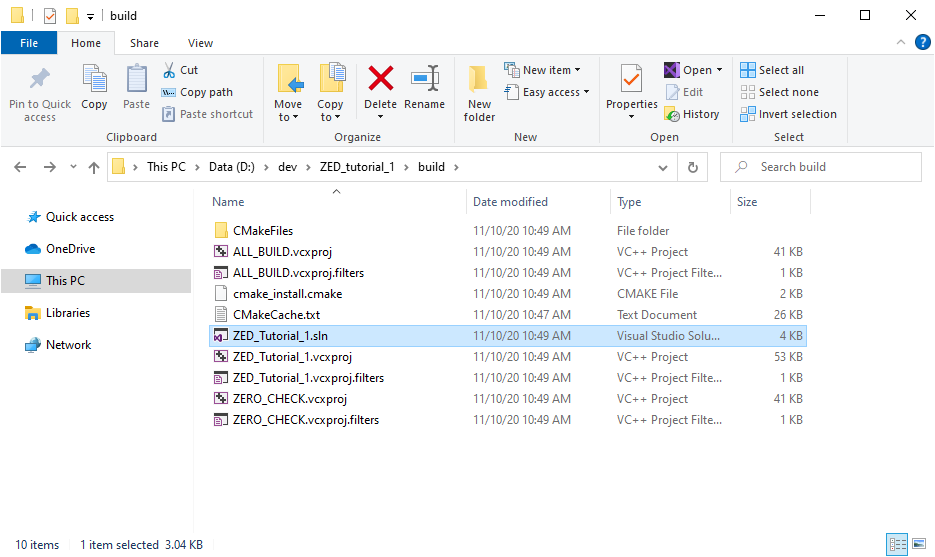Image resolution: width=935 pixels, height=557 pixels.
Task: Open the blue Help question icon
Action: (922, 42)
